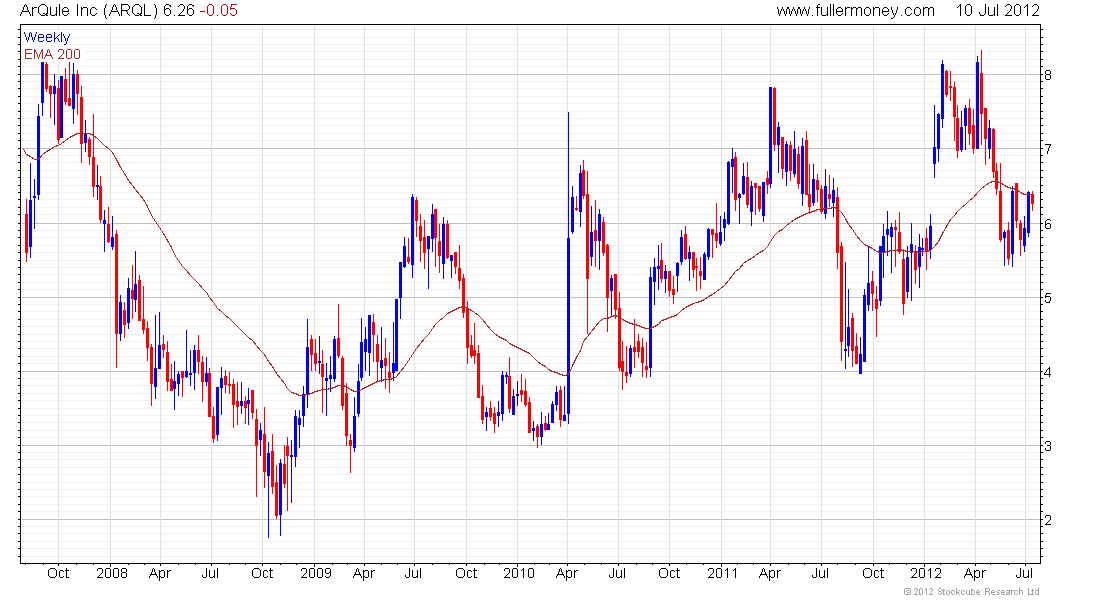Viewport: 1100px width, 600px height.
Task: Select the x-axis label '2010'
Action: [x=519, y=573]
